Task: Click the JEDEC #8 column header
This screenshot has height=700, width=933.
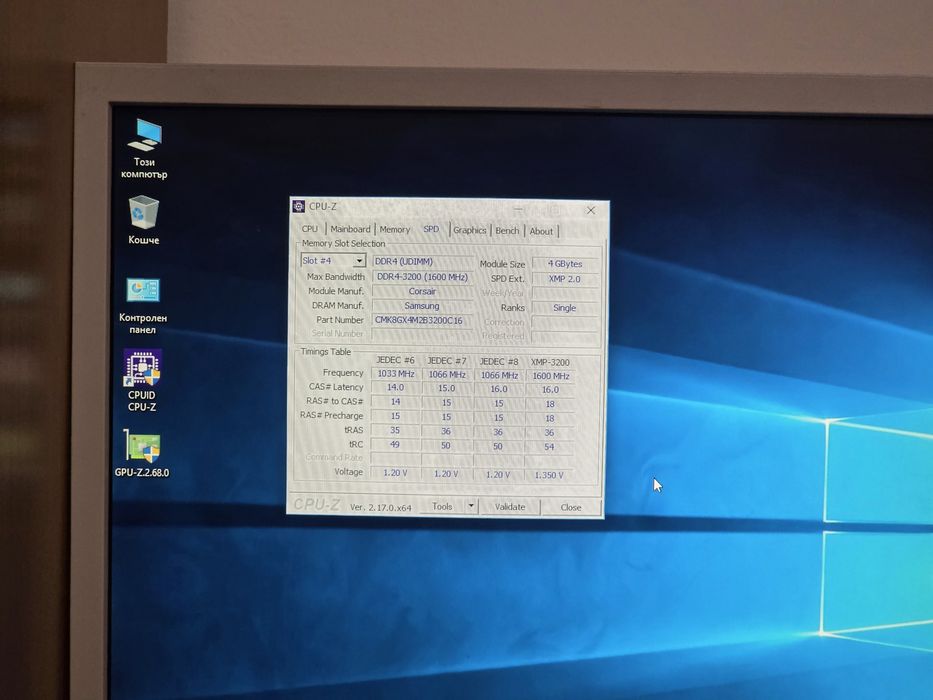Action: tap(499, 361)
